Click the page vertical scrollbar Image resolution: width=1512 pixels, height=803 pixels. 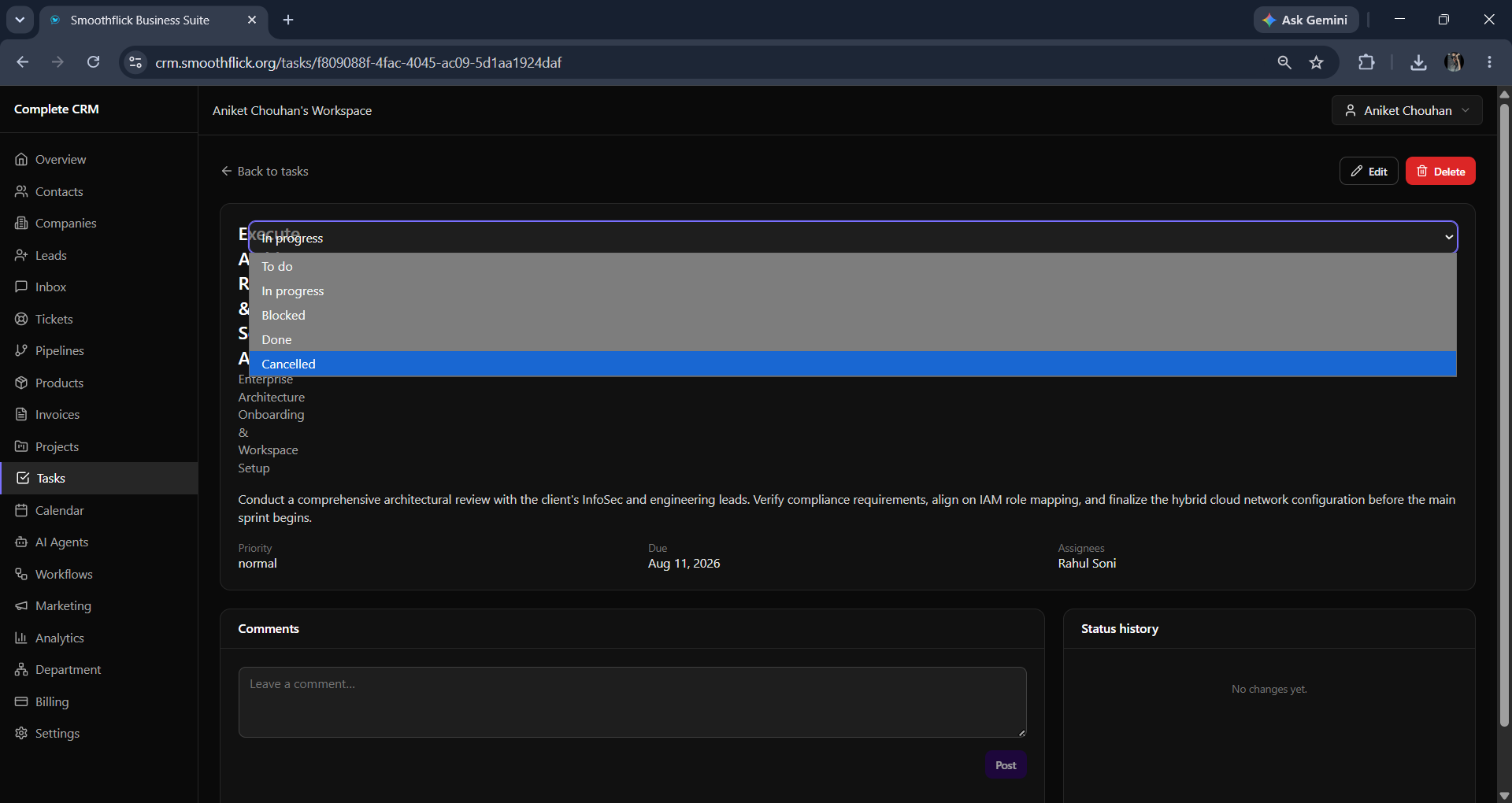tap(1504, 413)
